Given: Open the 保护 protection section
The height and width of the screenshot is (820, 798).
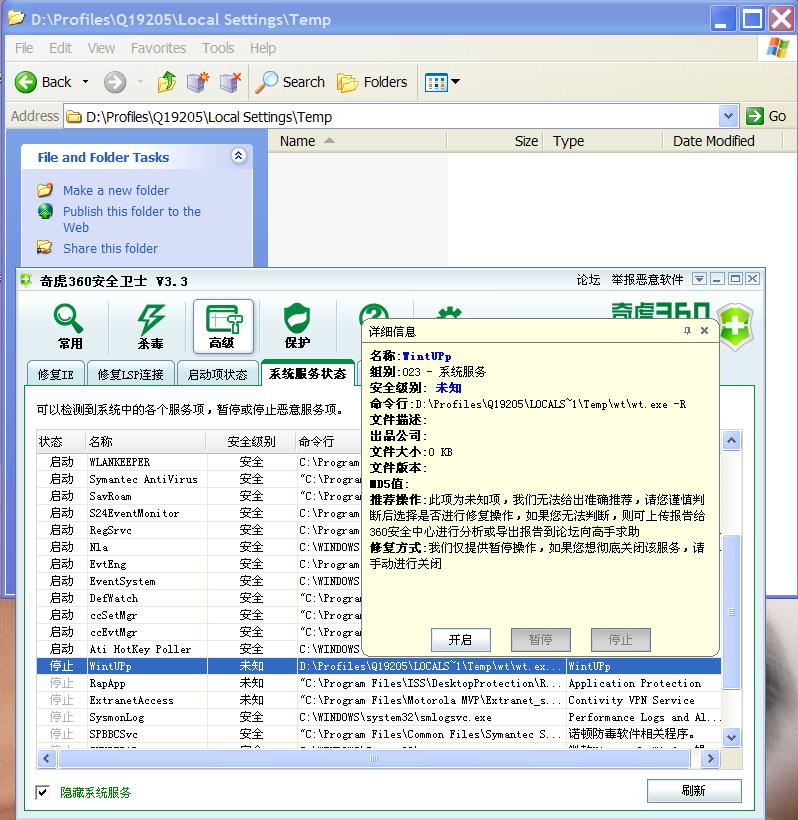Looking at the screenshot, I should pos(297,326).
